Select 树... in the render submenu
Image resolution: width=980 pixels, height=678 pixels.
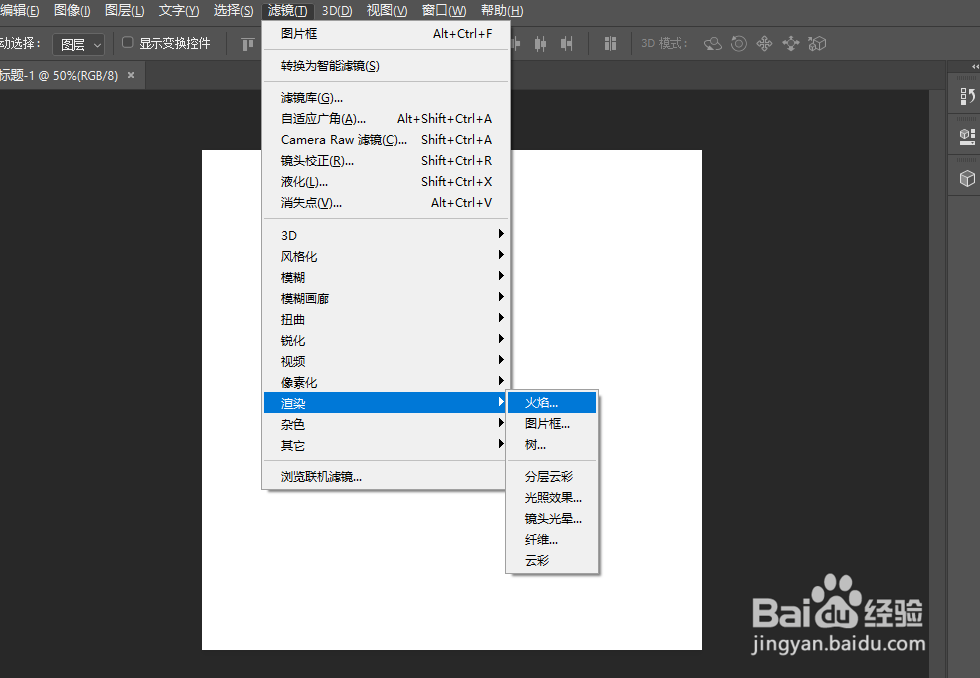click(552, 445)
